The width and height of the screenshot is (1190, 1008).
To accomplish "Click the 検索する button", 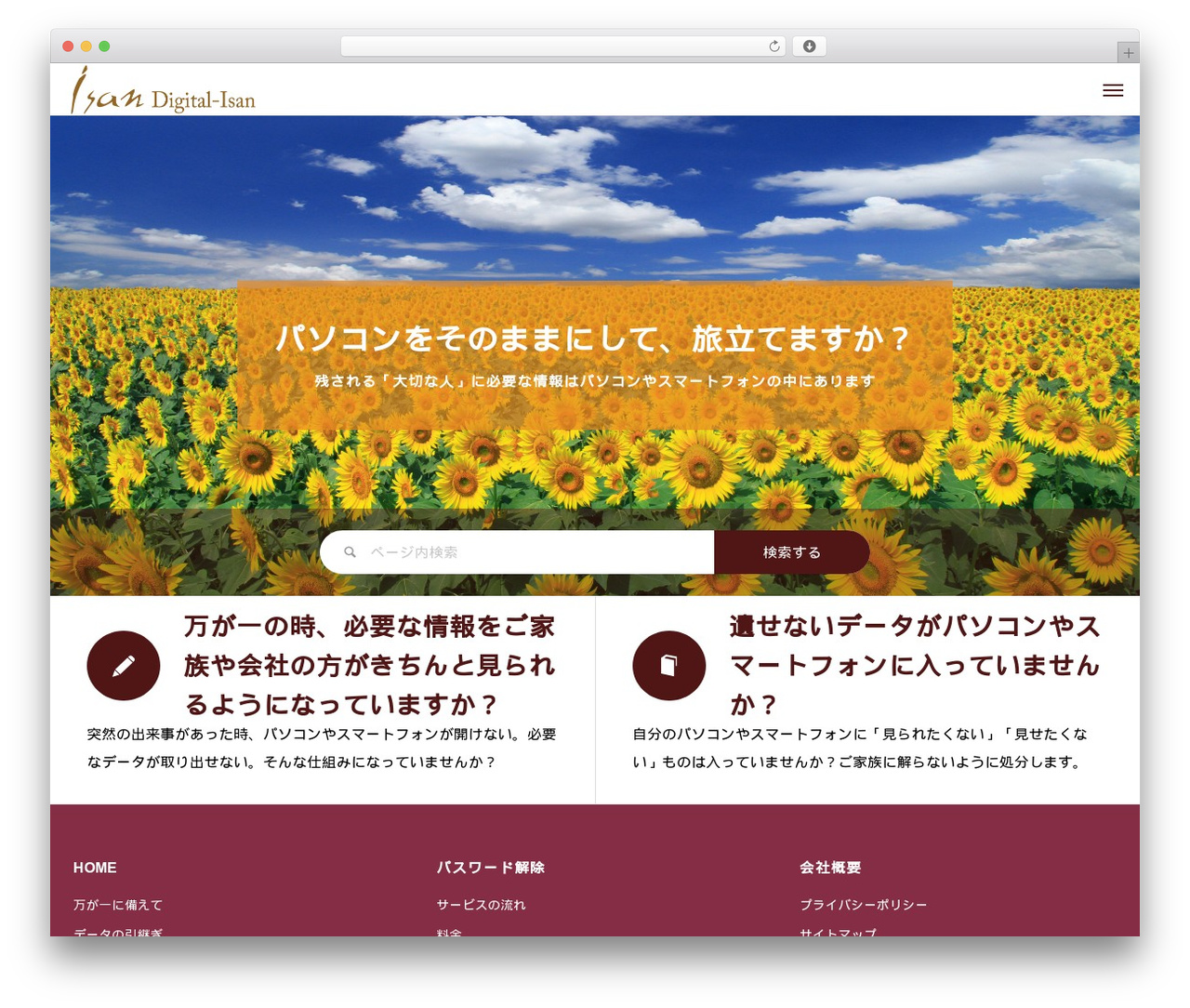I will point(792,552).
